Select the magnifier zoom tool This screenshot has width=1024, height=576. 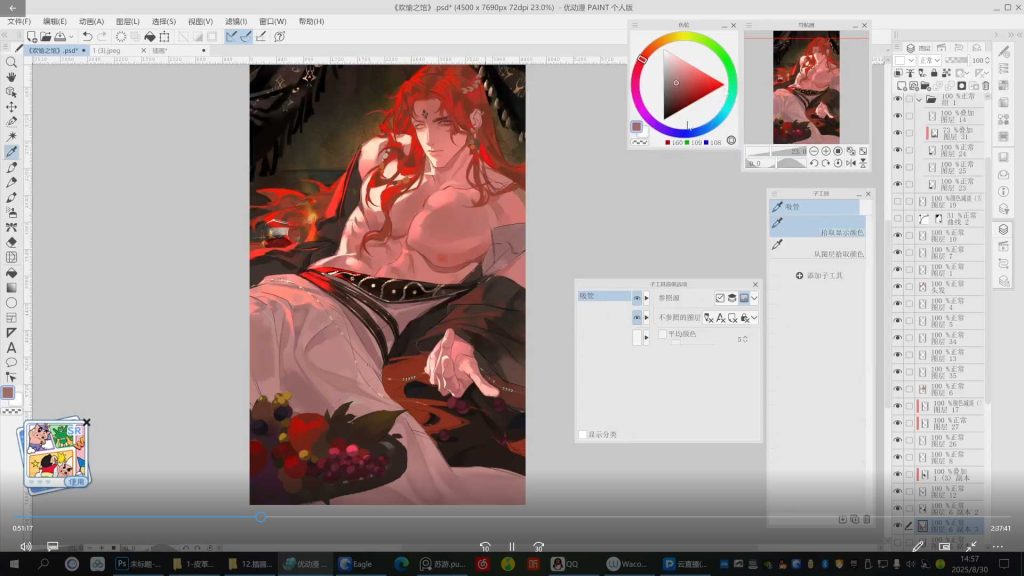coord(11,62)
